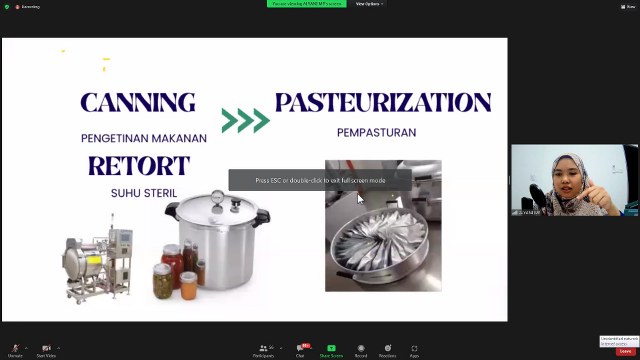Click the red Leave button
Image resolution: width=640 pixels, height=360 pixels.
pos(625,351)
